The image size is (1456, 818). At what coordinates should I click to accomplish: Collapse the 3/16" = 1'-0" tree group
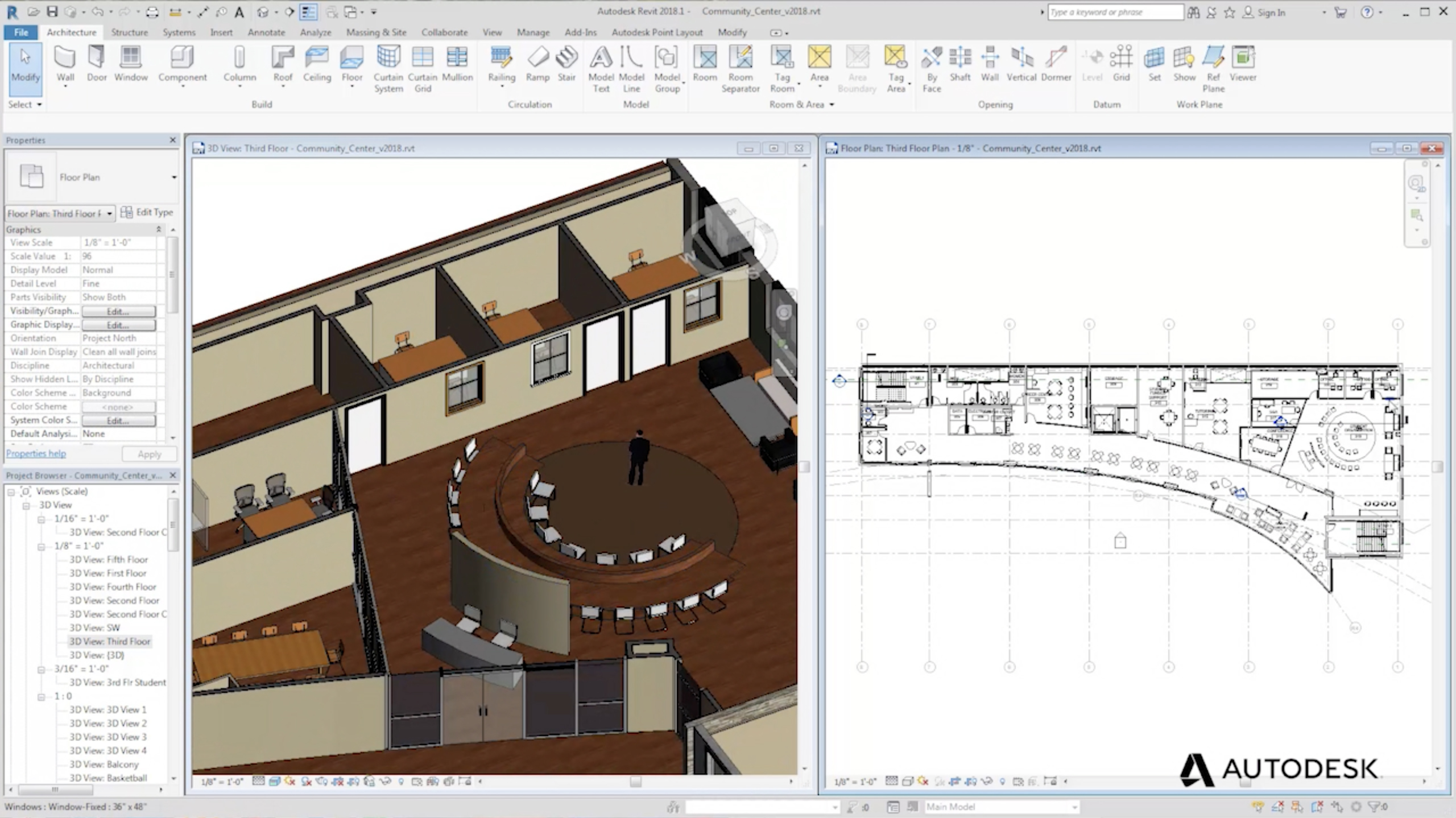click(x=41, y=669)
